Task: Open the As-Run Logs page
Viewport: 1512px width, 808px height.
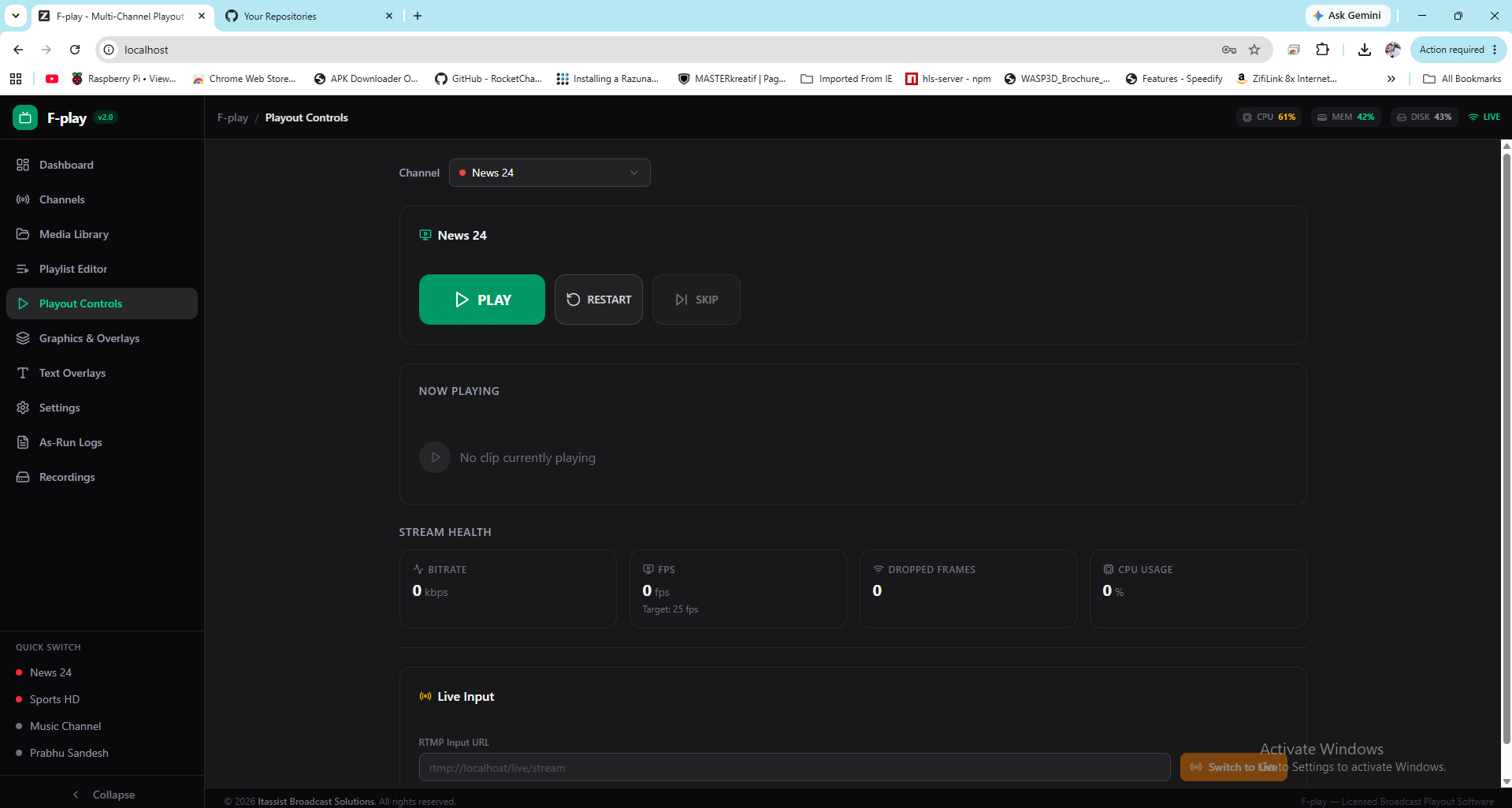Action: click(102, 442)
